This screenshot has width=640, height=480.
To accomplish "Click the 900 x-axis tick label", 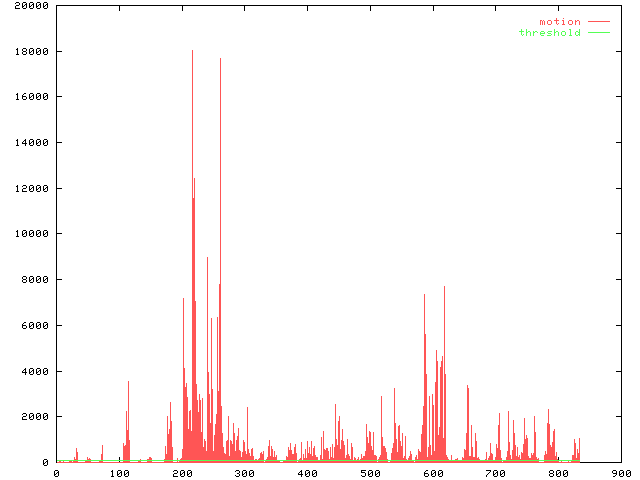I will (x=621, y=473).
